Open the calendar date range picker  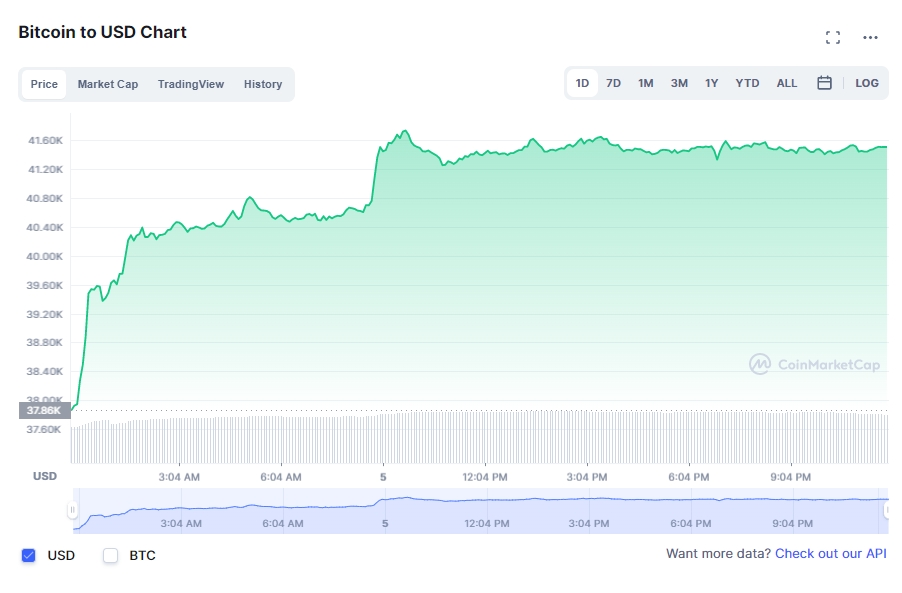click(x=824, y=83)
